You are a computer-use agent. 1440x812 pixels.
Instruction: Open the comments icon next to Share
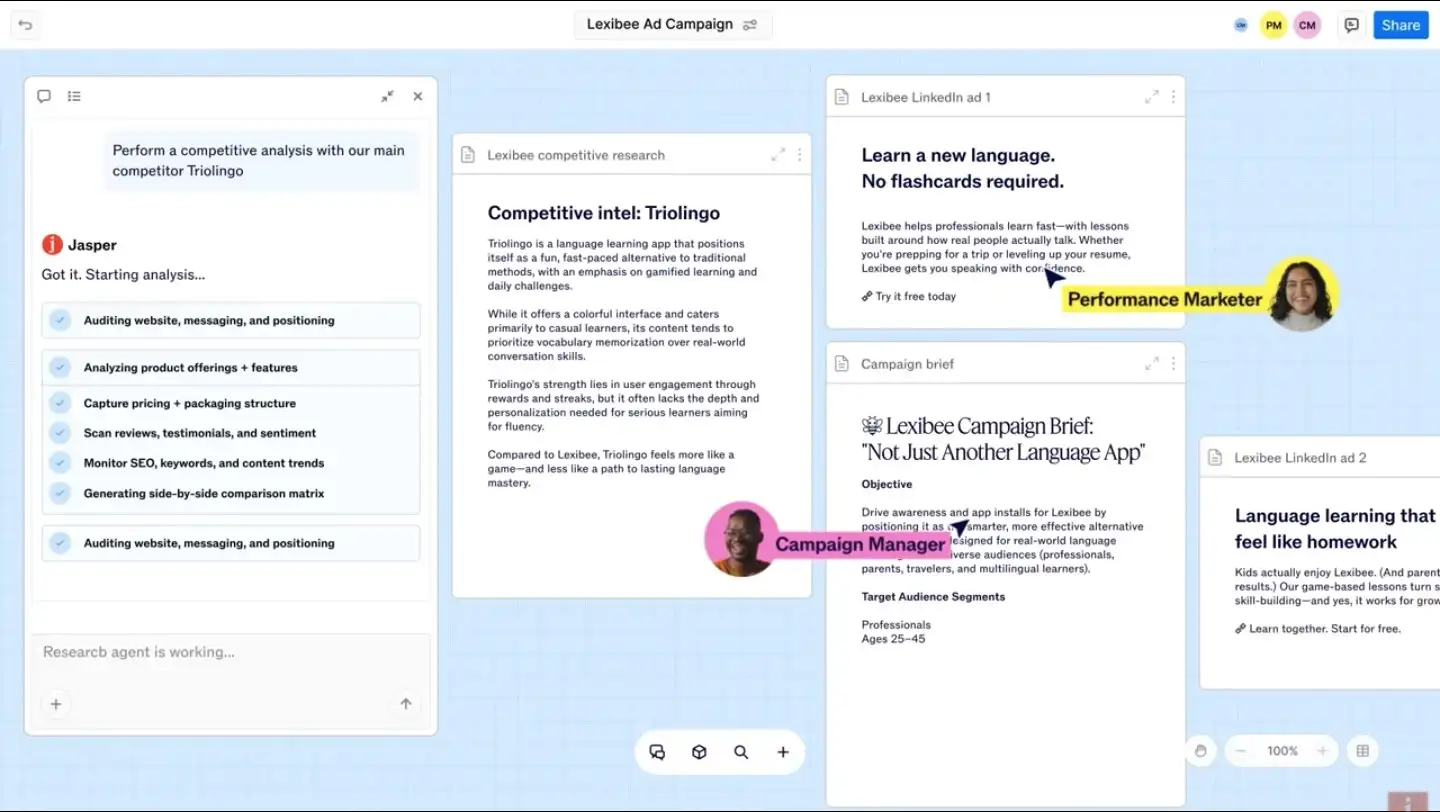(1352, 25)
